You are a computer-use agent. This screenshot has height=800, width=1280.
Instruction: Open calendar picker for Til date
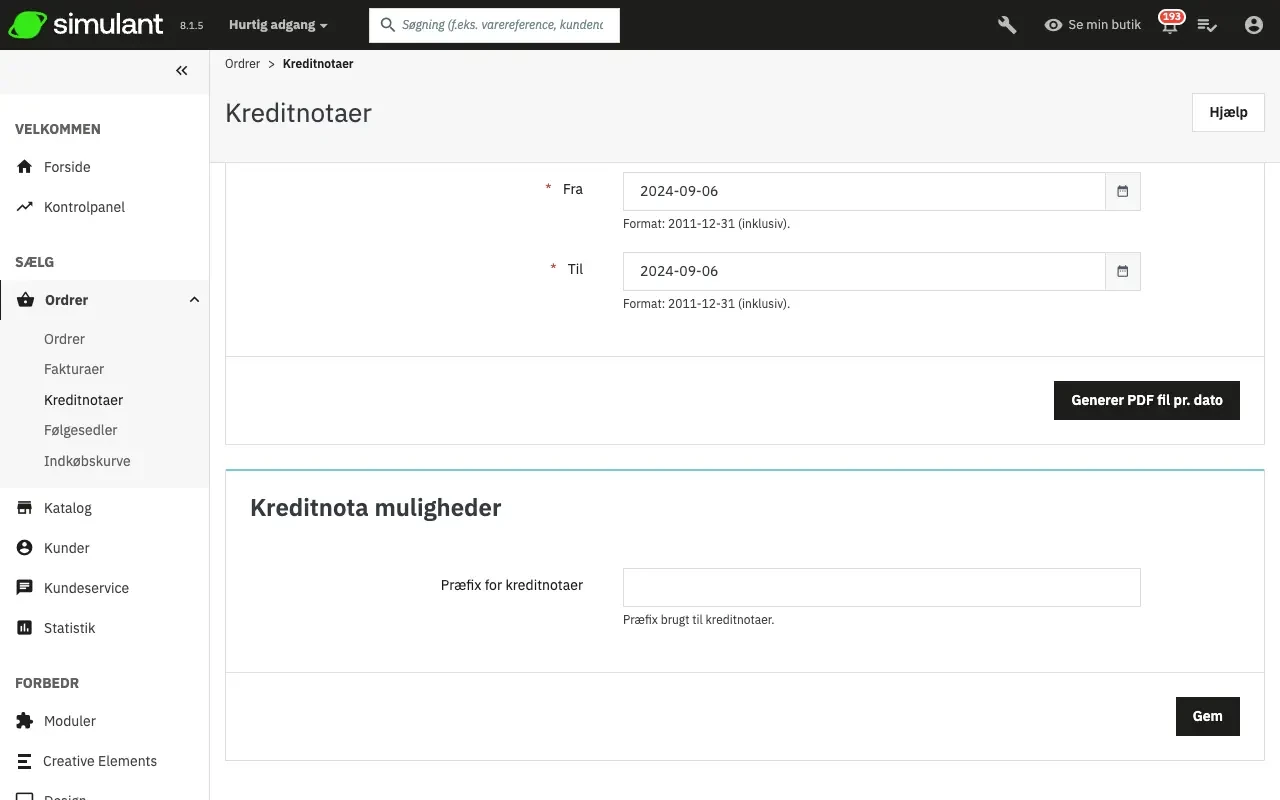(1122, 271)
